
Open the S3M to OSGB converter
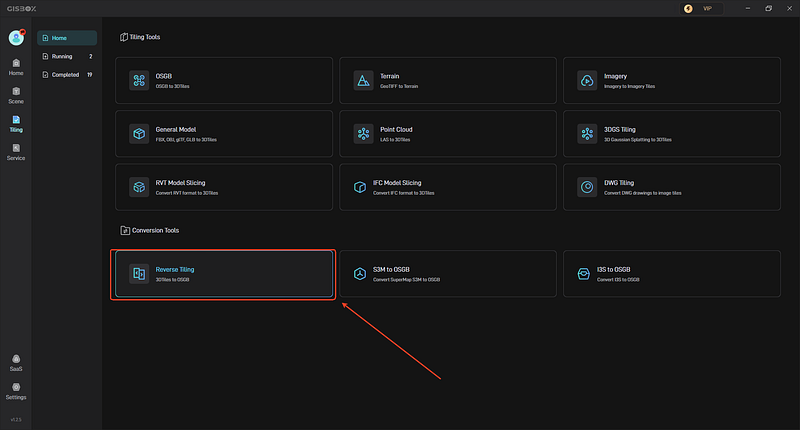coord(448,274)
